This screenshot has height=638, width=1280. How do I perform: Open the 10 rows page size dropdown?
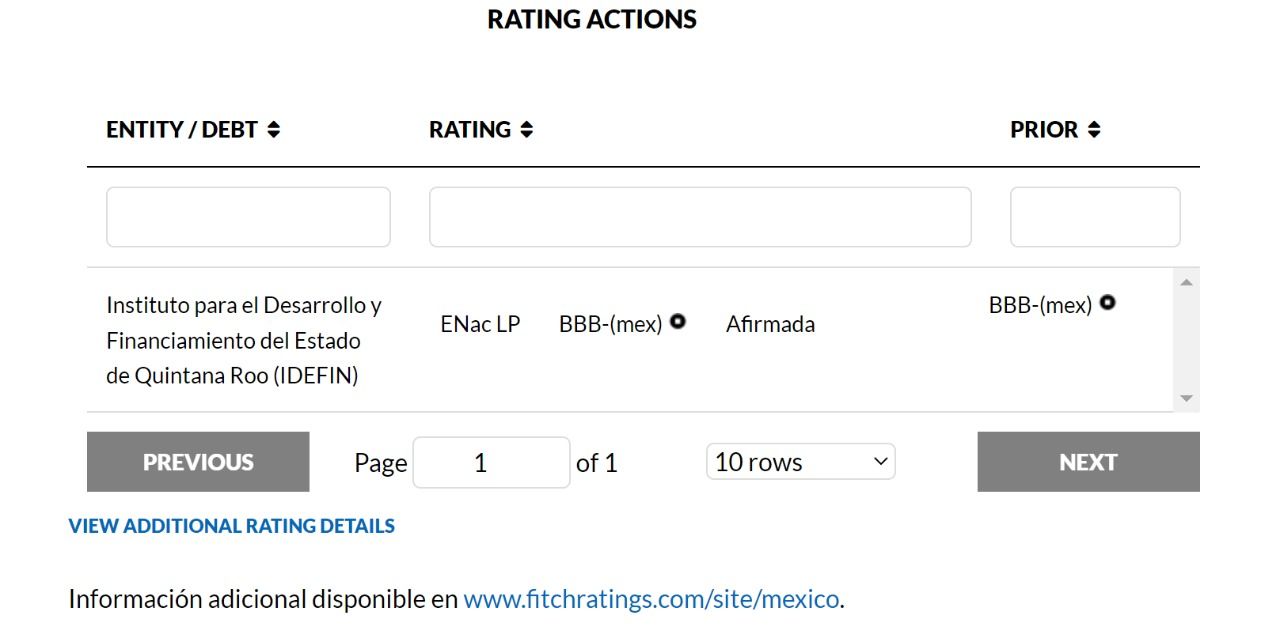801,462
